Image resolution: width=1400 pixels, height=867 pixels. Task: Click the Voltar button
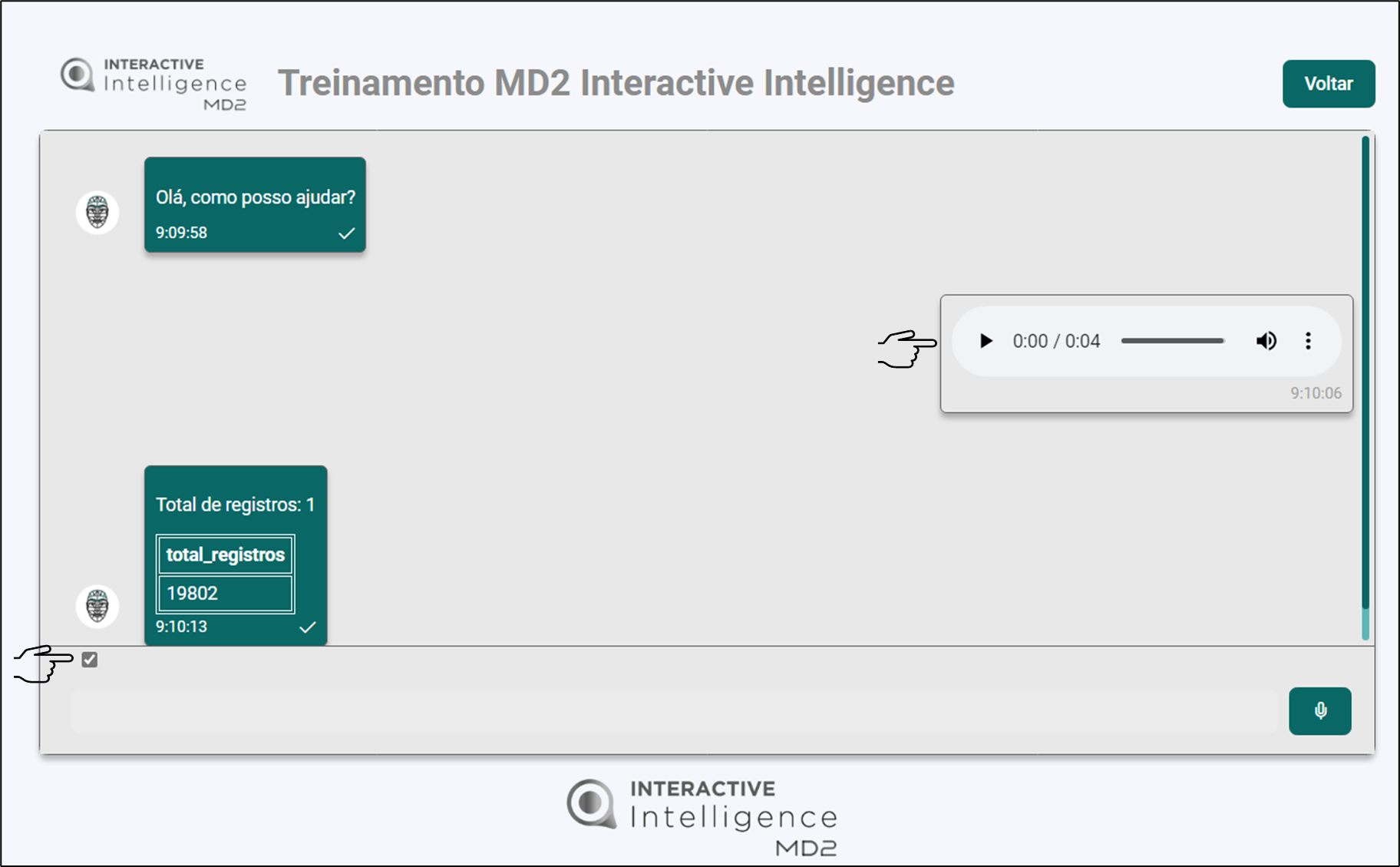[1328, 84]
